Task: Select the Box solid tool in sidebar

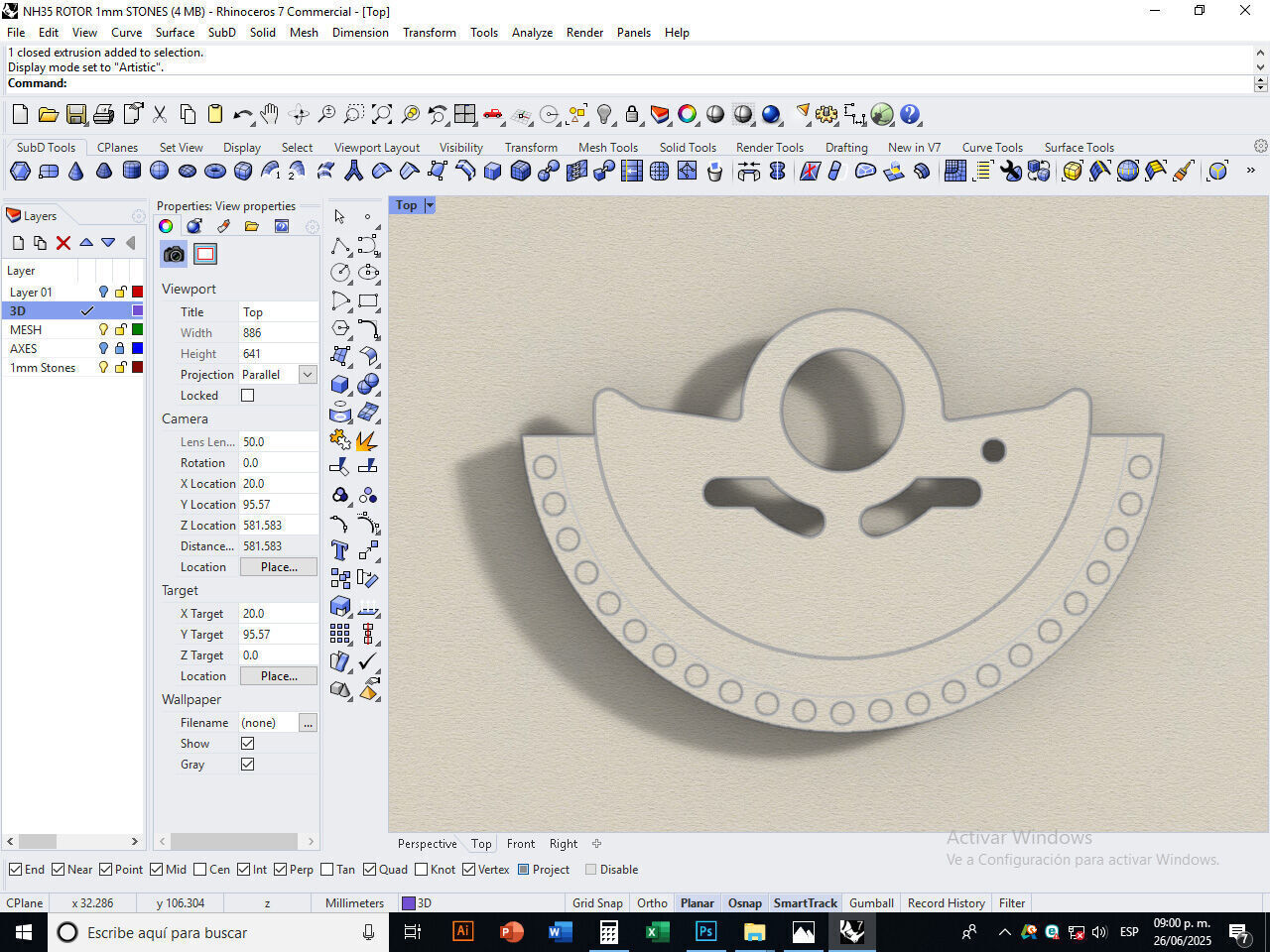Action: (340, 384)
